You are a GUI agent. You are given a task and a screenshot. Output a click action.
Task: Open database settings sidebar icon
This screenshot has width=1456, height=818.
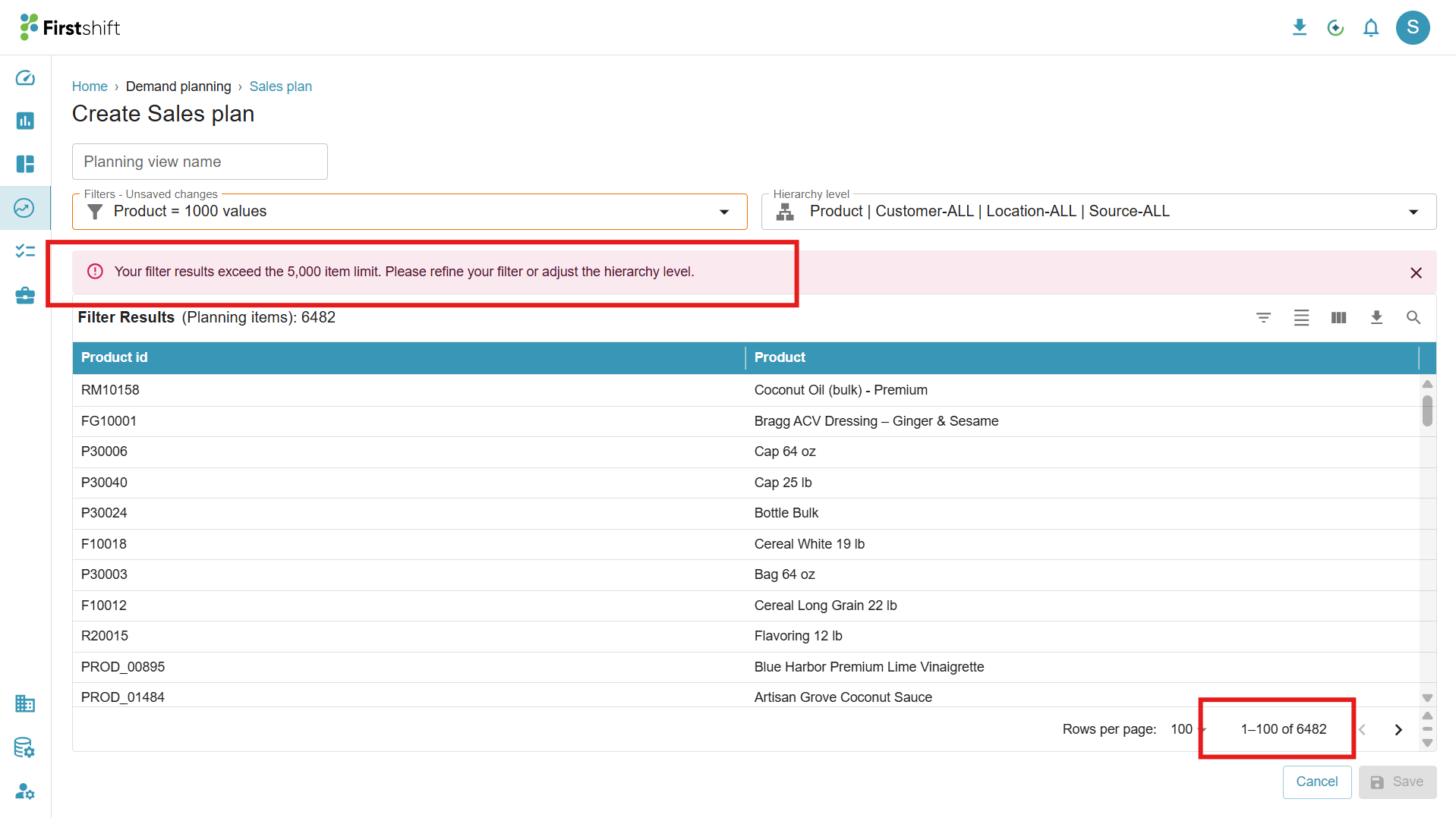[x=25, y=748]
